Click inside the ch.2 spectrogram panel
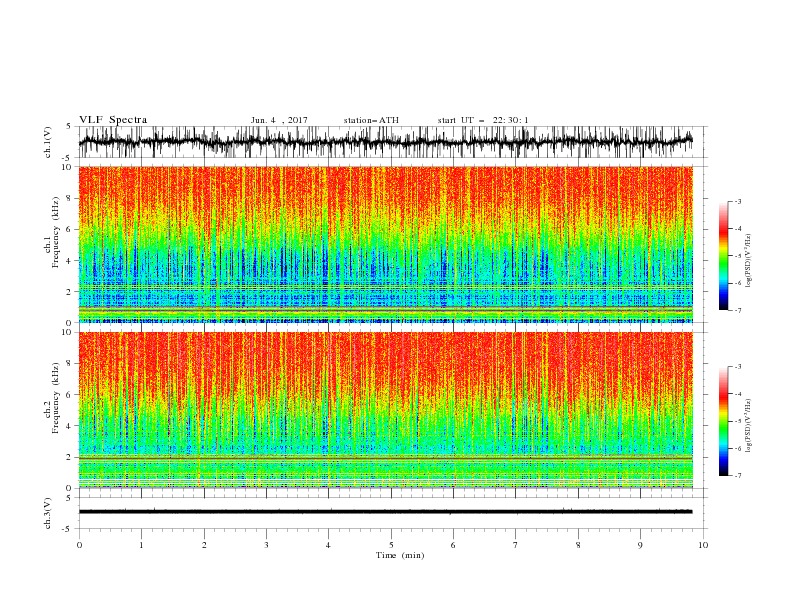The image size is (792, 612). click(x=385, y=410)
